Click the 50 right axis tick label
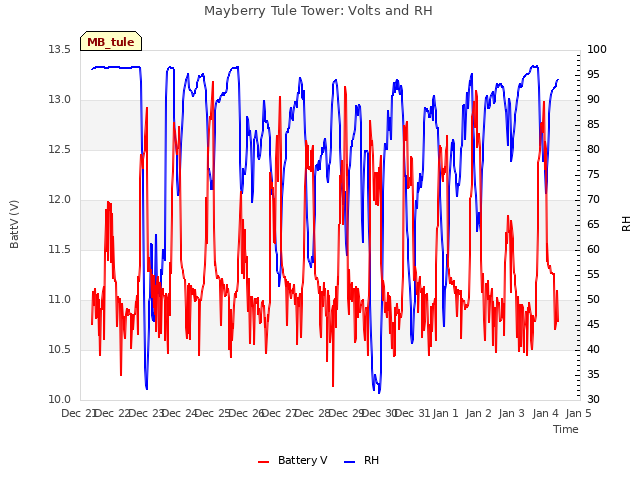The width and height of the screenshot is (640, 480). tap(593, 300)
